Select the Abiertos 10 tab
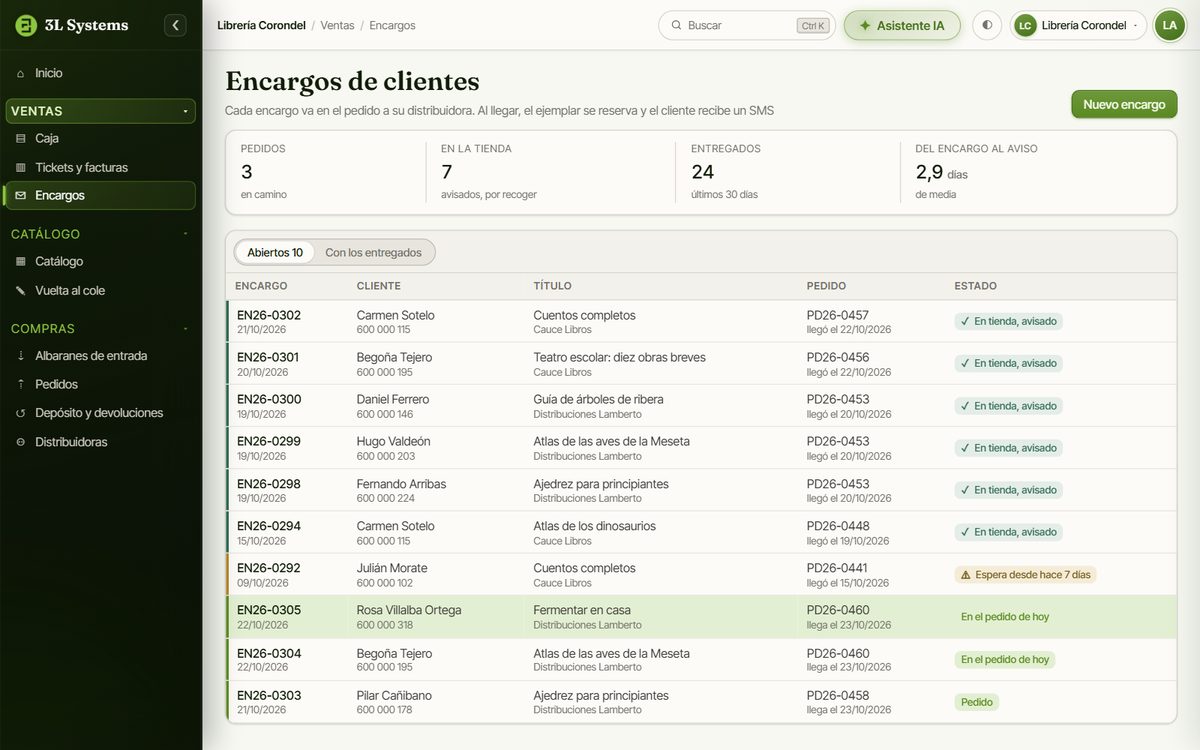1200x750 pixels. pos(275,252)
